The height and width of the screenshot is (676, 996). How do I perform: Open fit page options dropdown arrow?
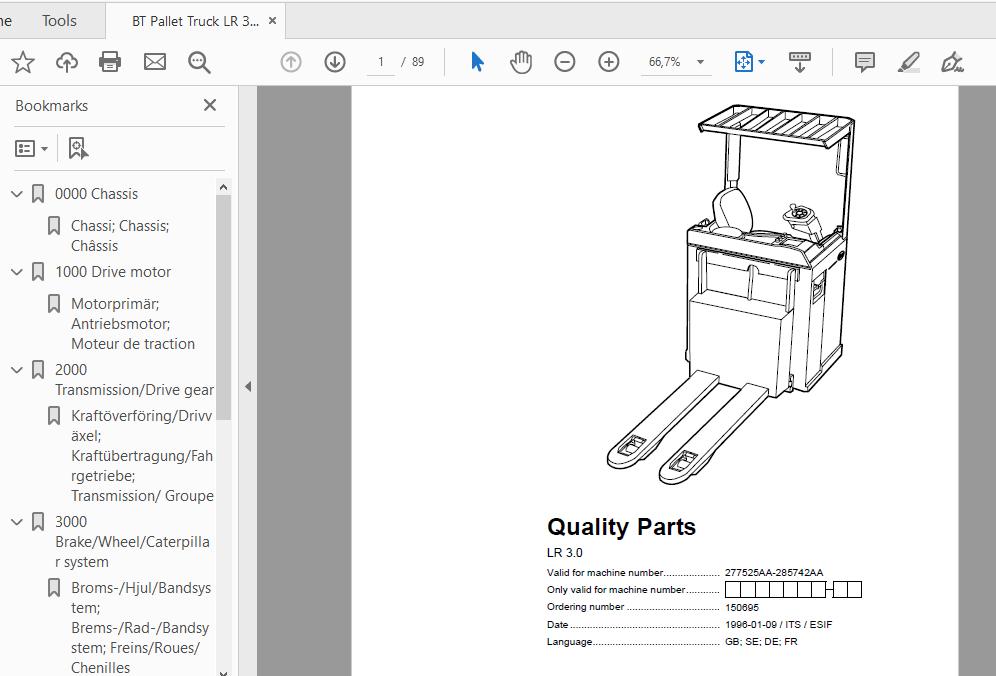click(x=762, y=62)
